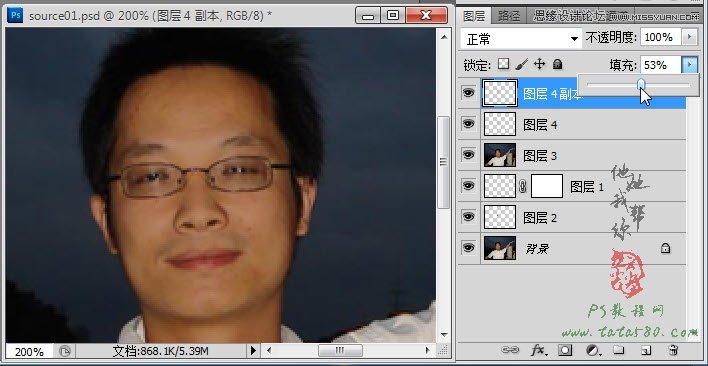708x366 pixels.
Task: Click the 背景 layer lock icon
Action: (666, 248)
